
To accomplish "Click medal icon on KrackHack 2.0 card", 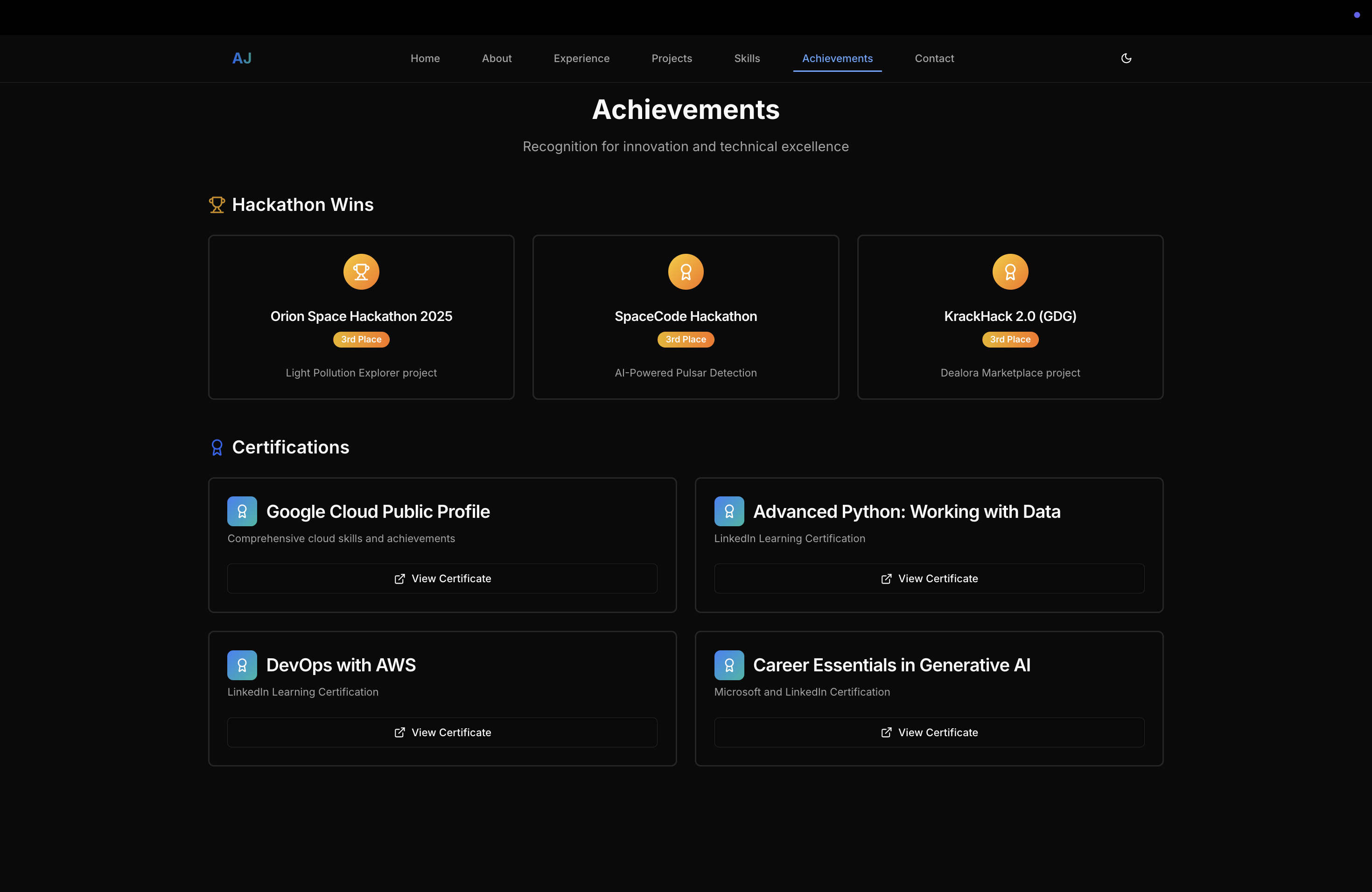I will (1010, 272).
